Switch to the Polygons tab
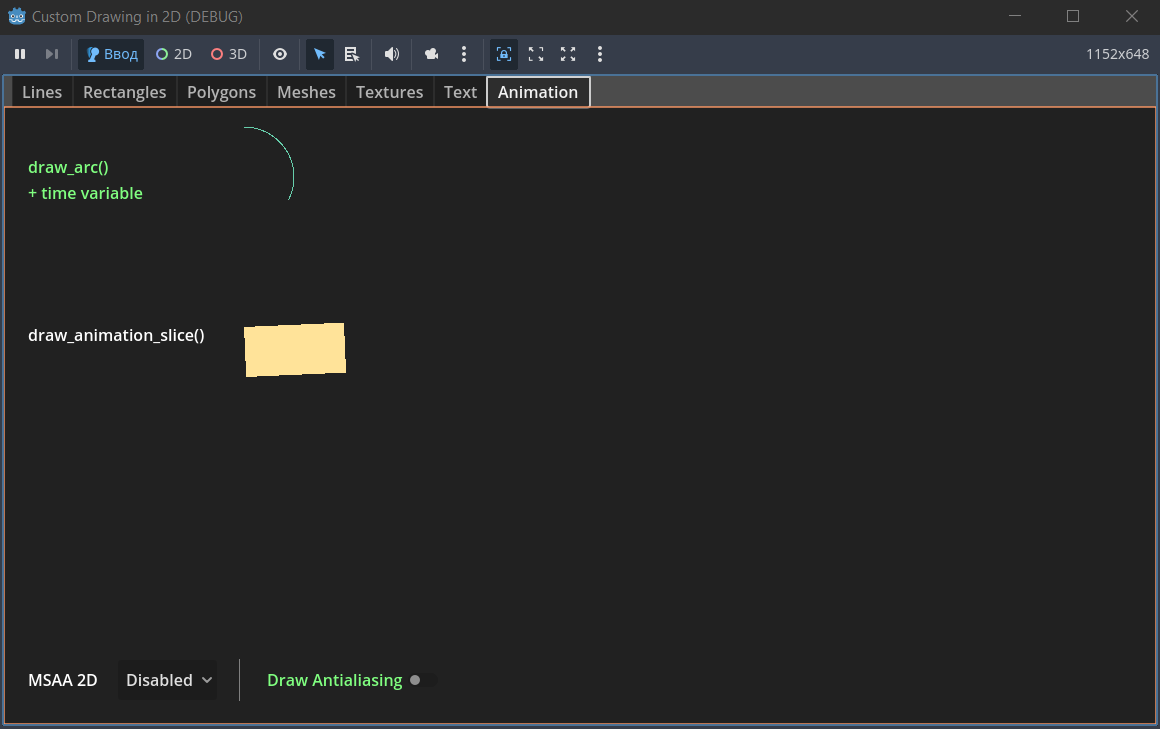Image resolution: width=1160 pixels, height=729 pixels. (x=221, y=93)
